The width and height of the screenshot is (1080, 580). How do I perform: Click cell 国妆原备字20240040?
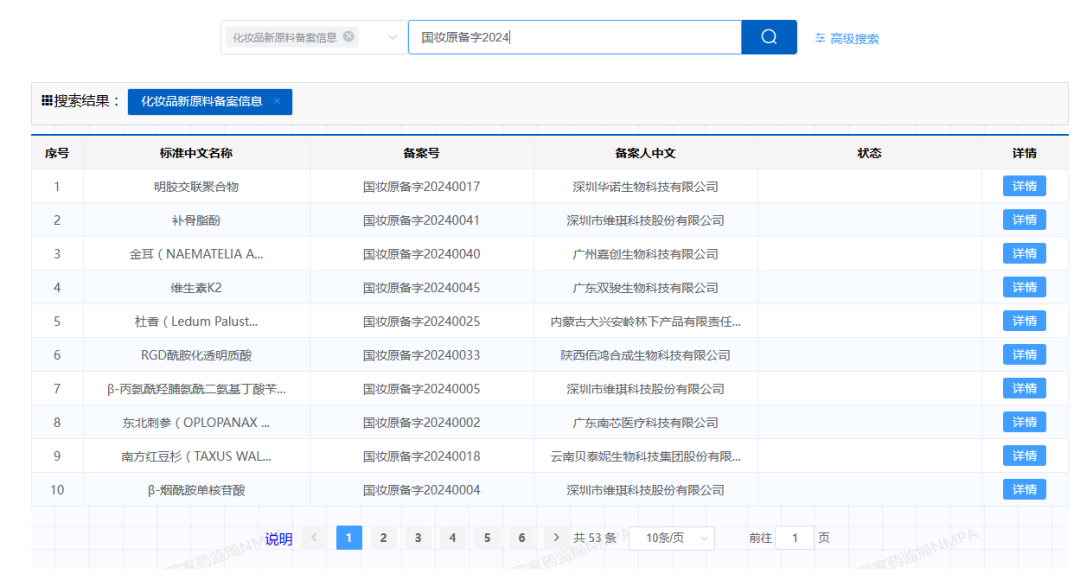click(x=422, y=254)
